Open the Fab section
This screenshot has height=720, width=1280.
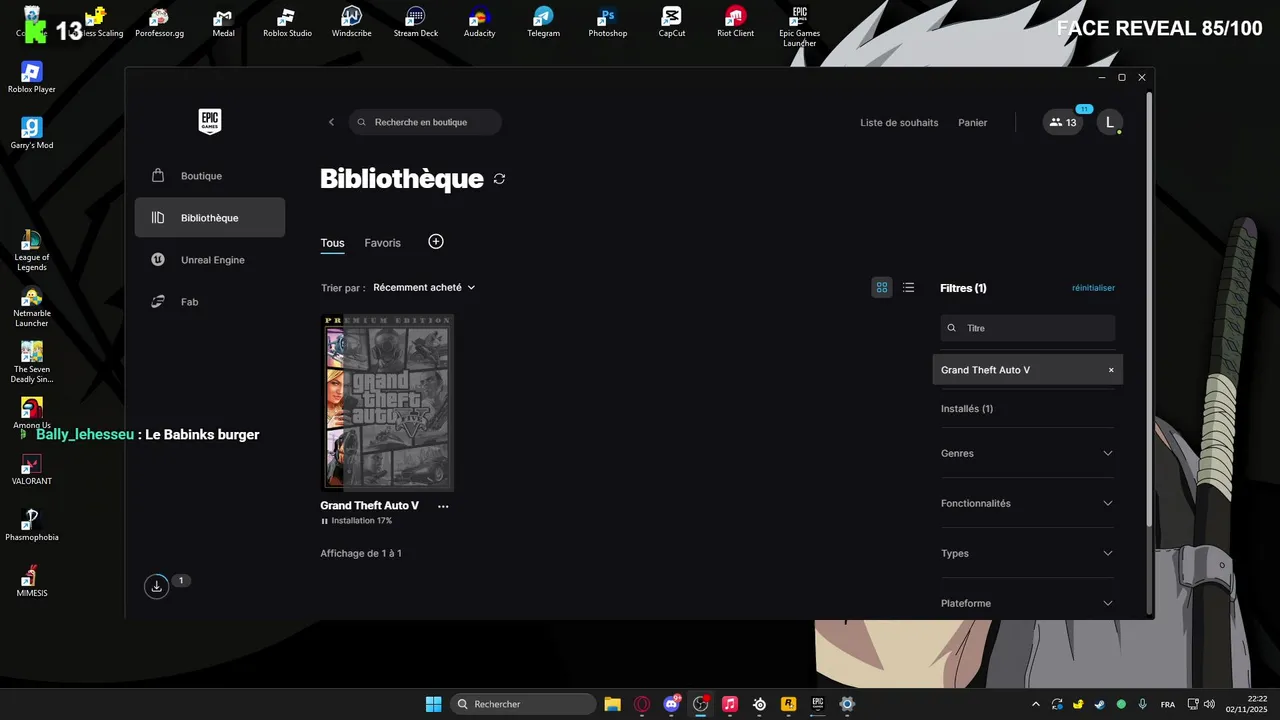[x=210, y=302]
